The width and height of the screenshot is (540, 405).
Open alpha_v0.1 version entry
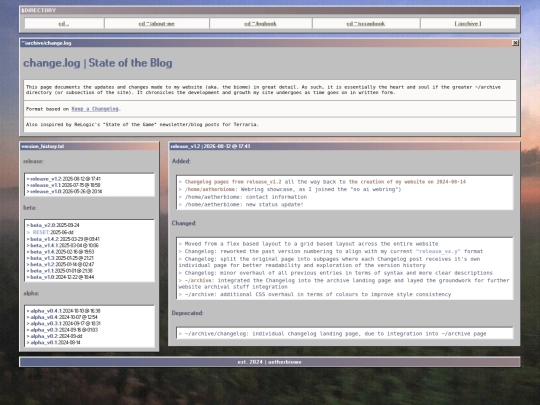[x=54, y=342]
